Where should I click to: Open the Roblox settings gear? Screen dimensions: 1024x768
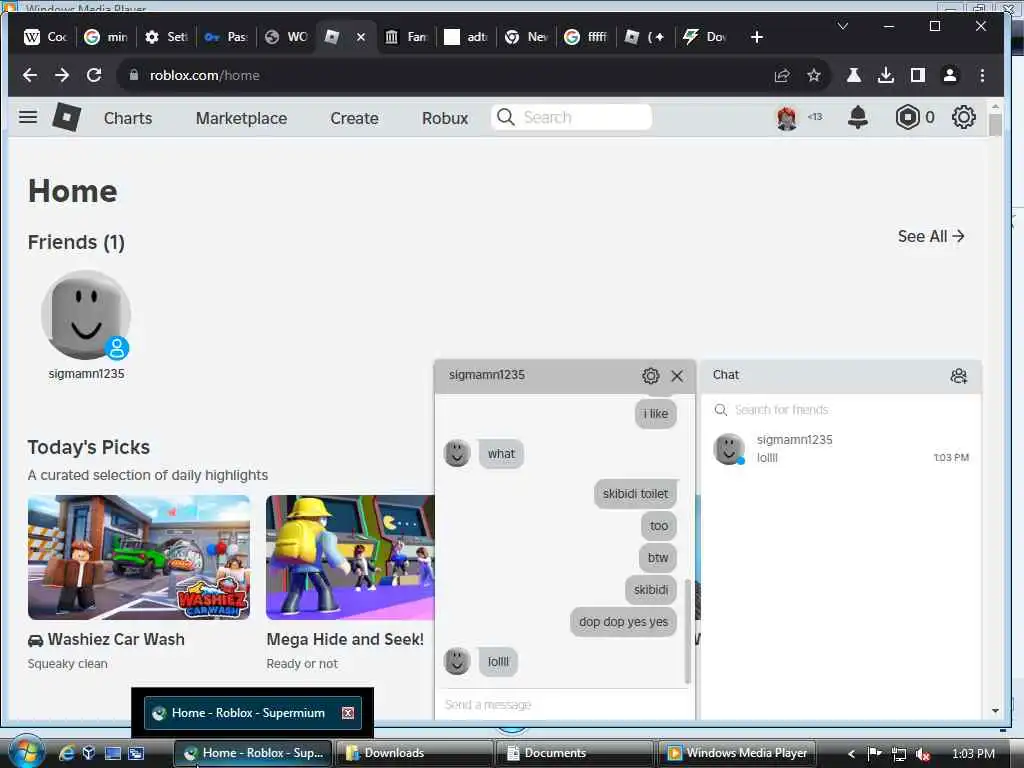(963, 118)
